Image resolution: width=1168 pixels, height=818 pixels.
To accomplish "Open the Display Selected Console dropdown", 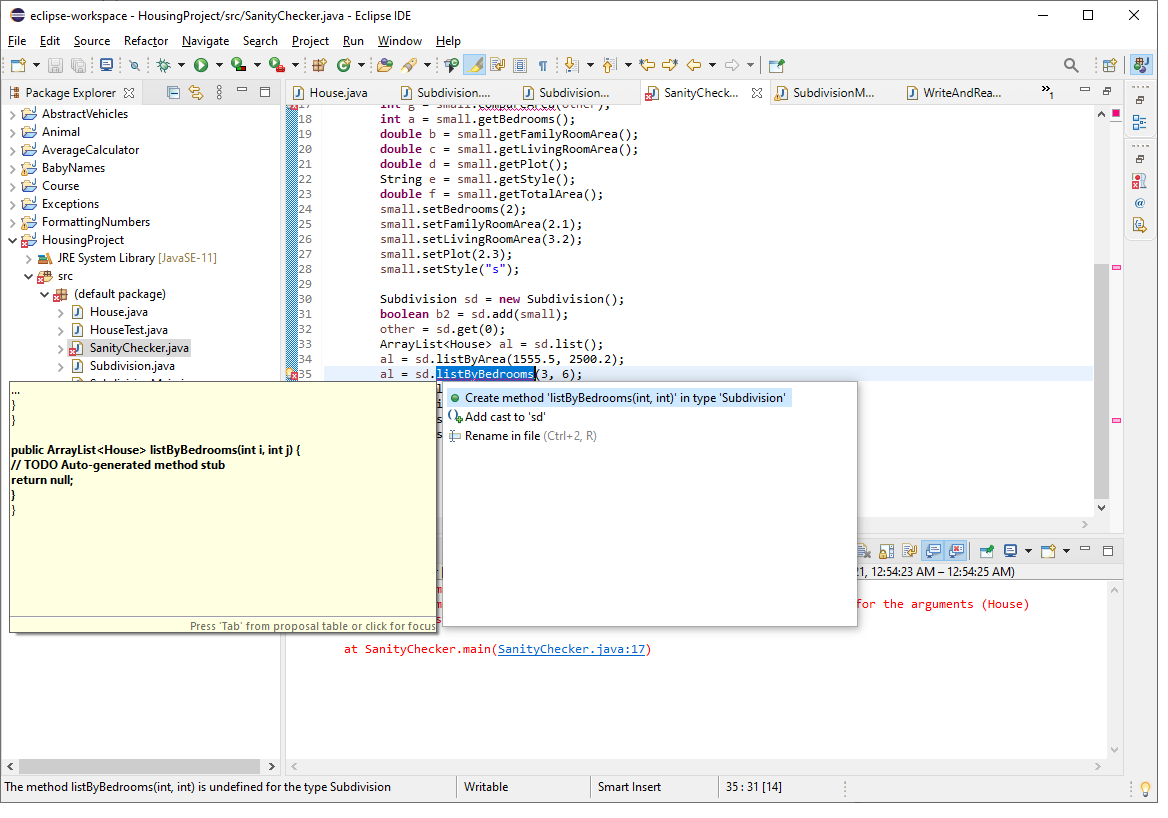I will (1028, 551).
